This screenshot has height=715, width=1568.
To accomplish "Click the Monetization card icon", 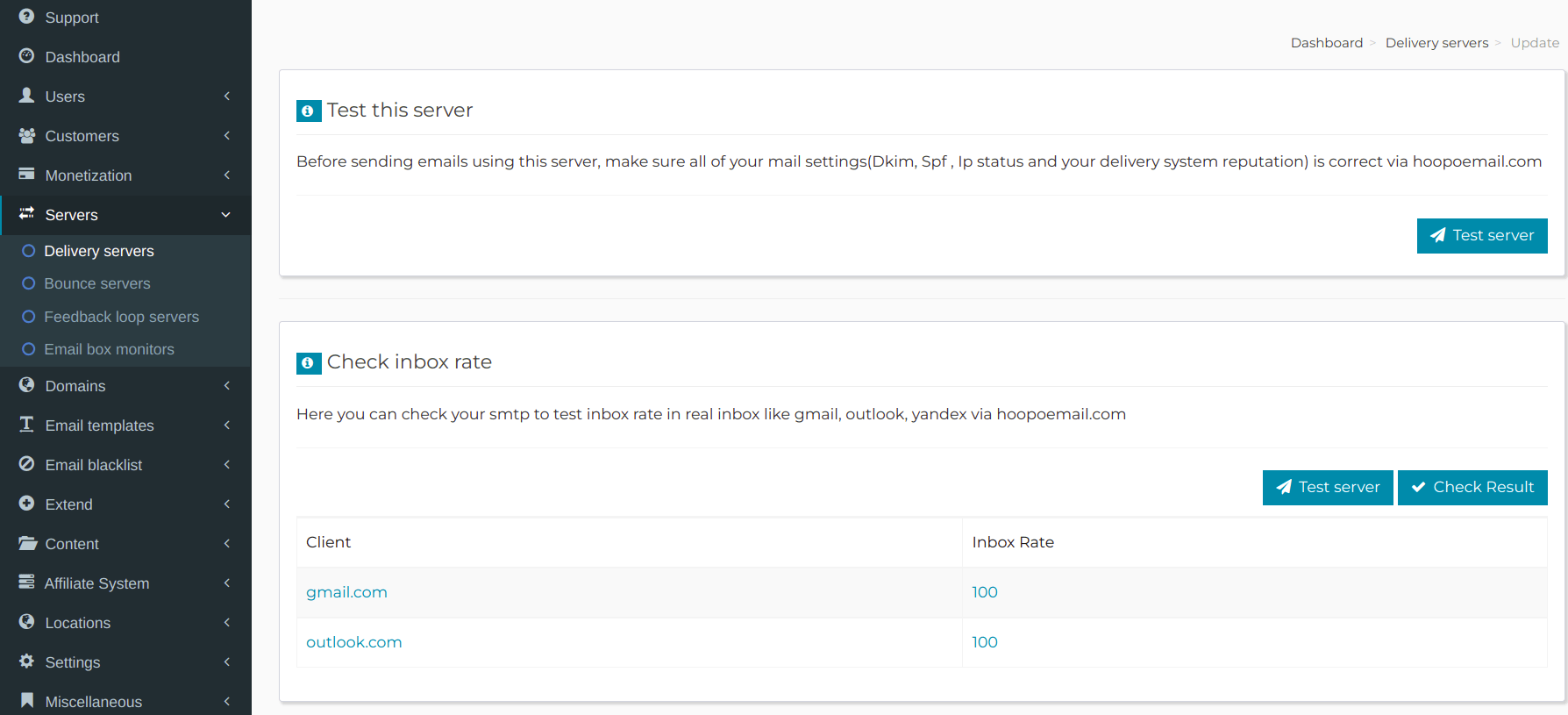I will point(26,175).
